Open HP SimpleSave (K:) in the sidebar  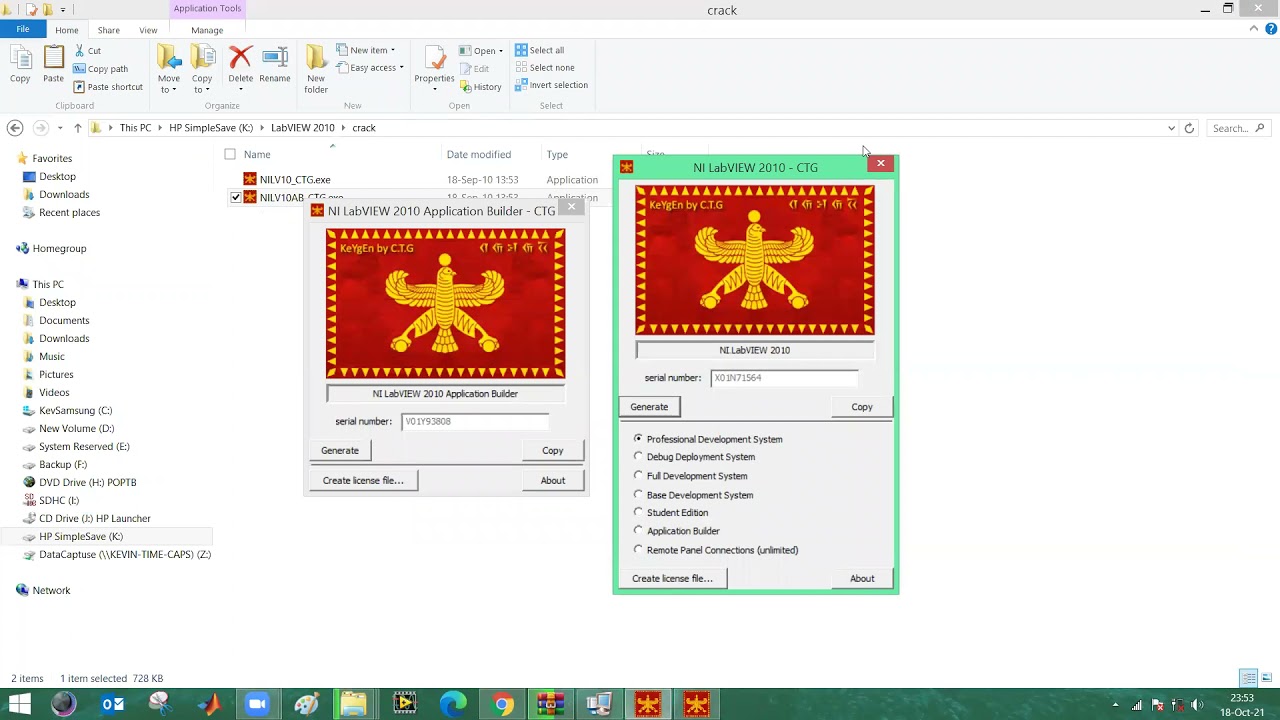[81, 536]
